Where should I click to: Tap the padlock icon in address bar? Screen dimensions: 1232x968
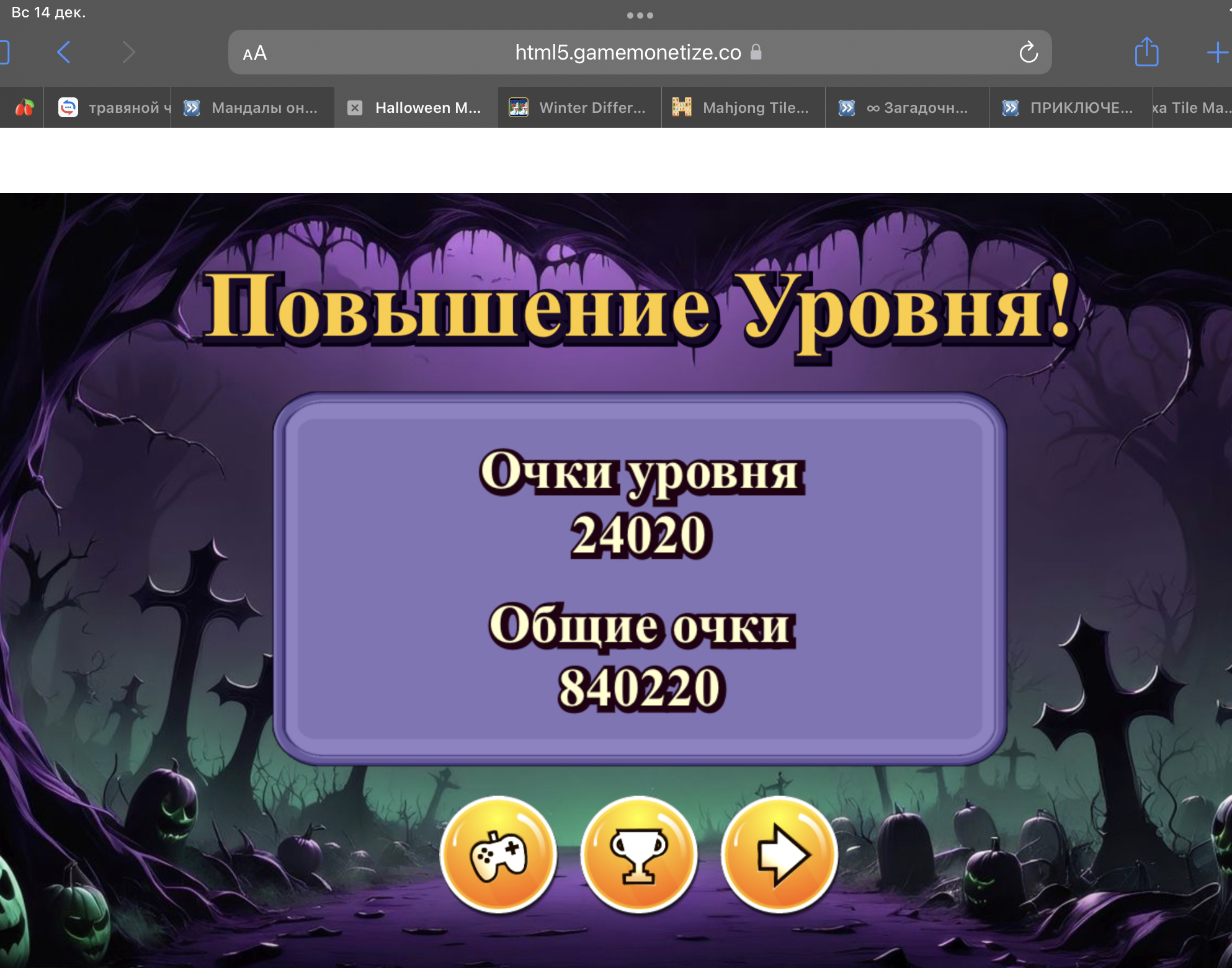pyautogui.click(x=756, y=52)
